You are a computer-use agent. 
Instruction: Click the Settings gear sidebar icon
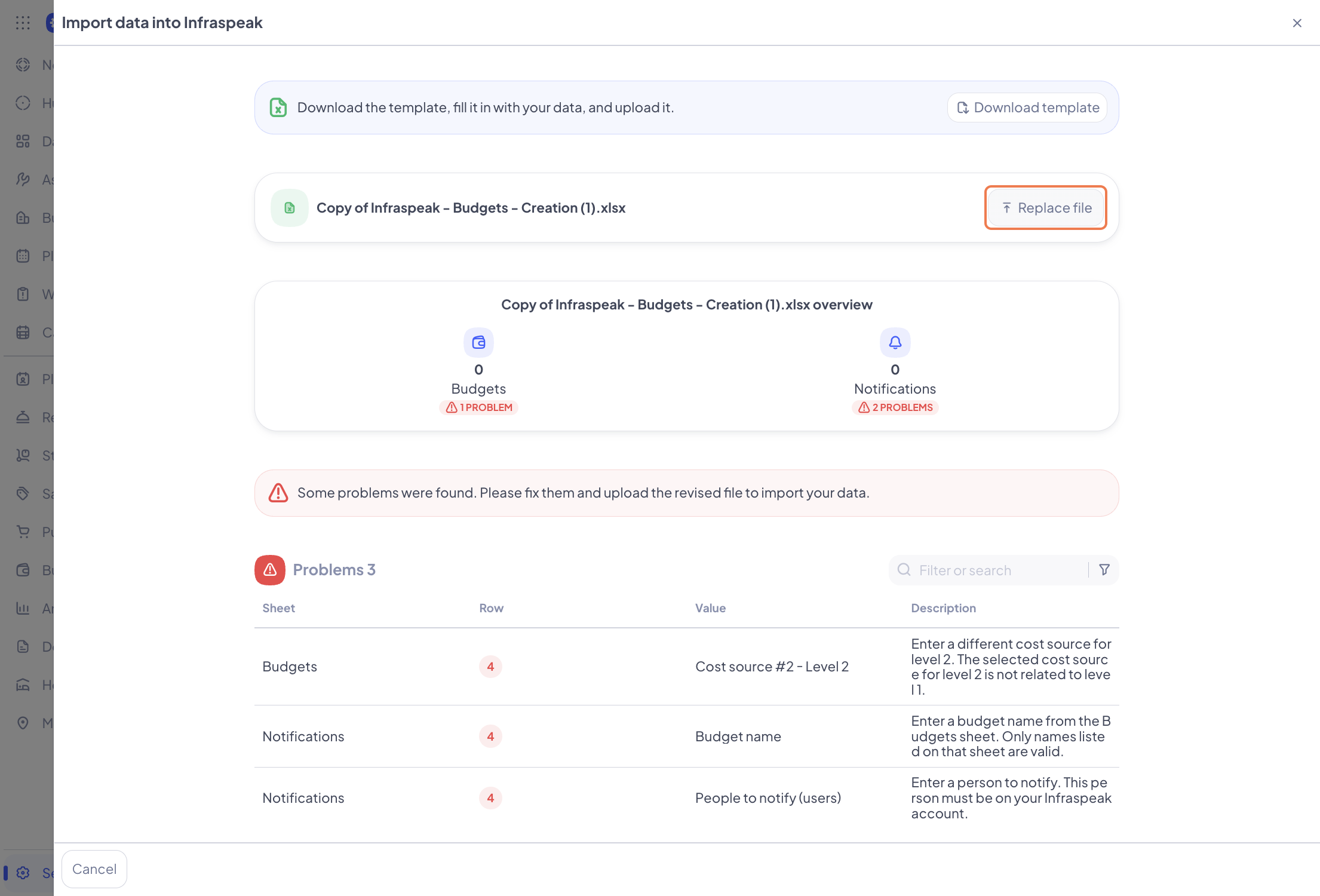(23, 873)
